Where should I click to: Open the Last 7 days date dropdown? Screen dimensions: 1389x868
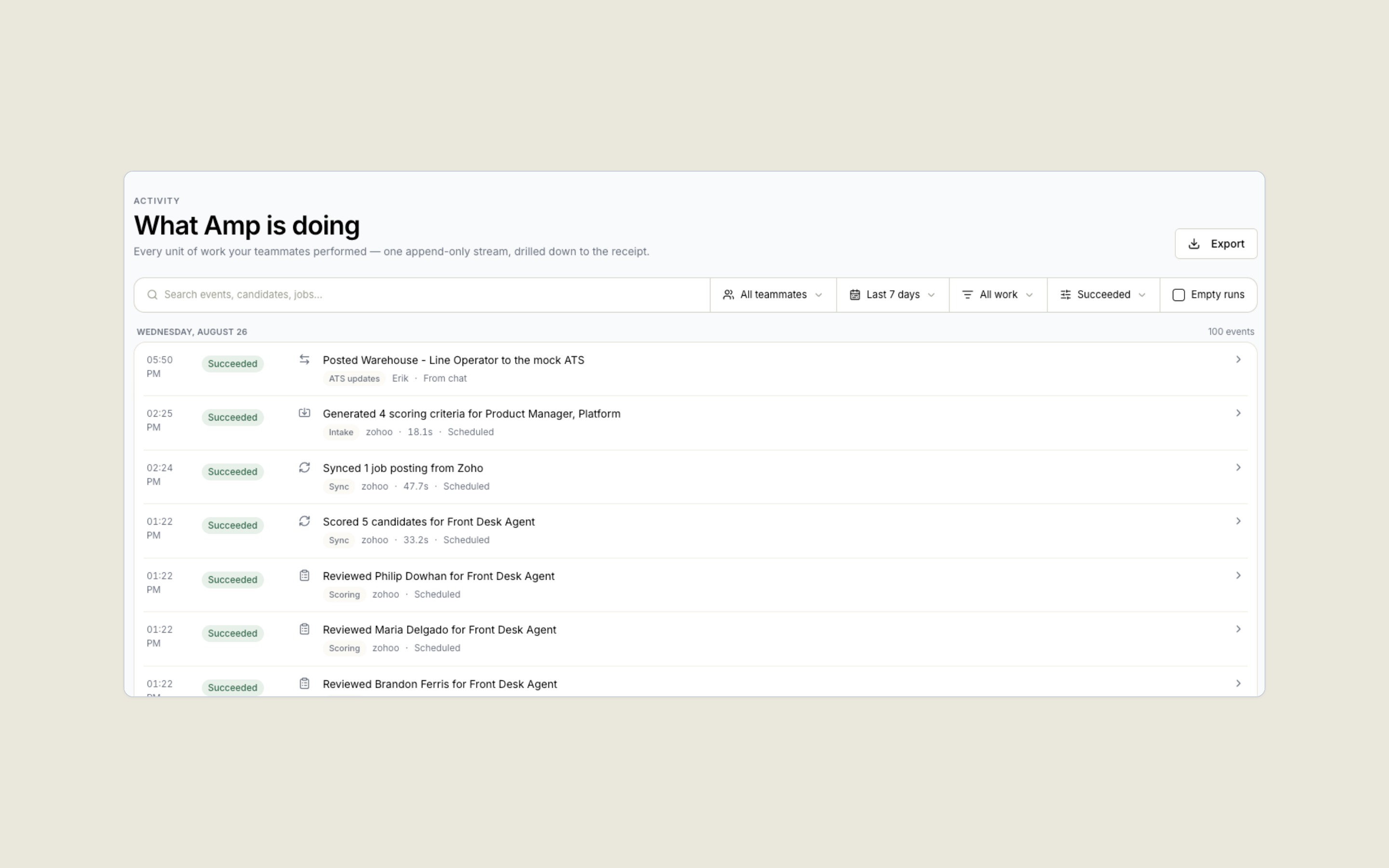(x=893, y=295)
